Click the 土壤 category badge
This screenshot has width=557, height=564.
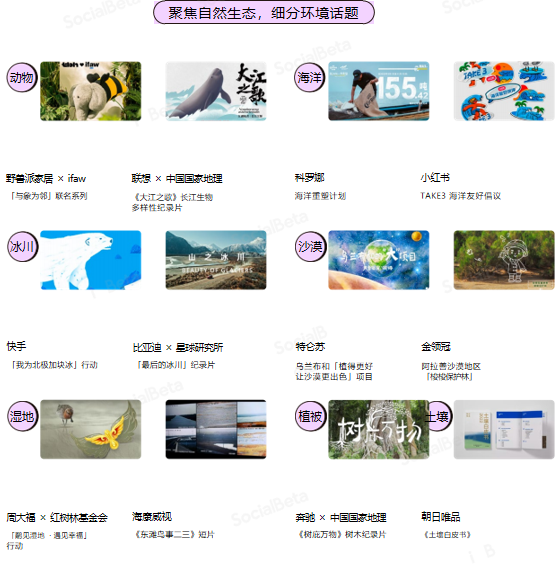[439, 416]
